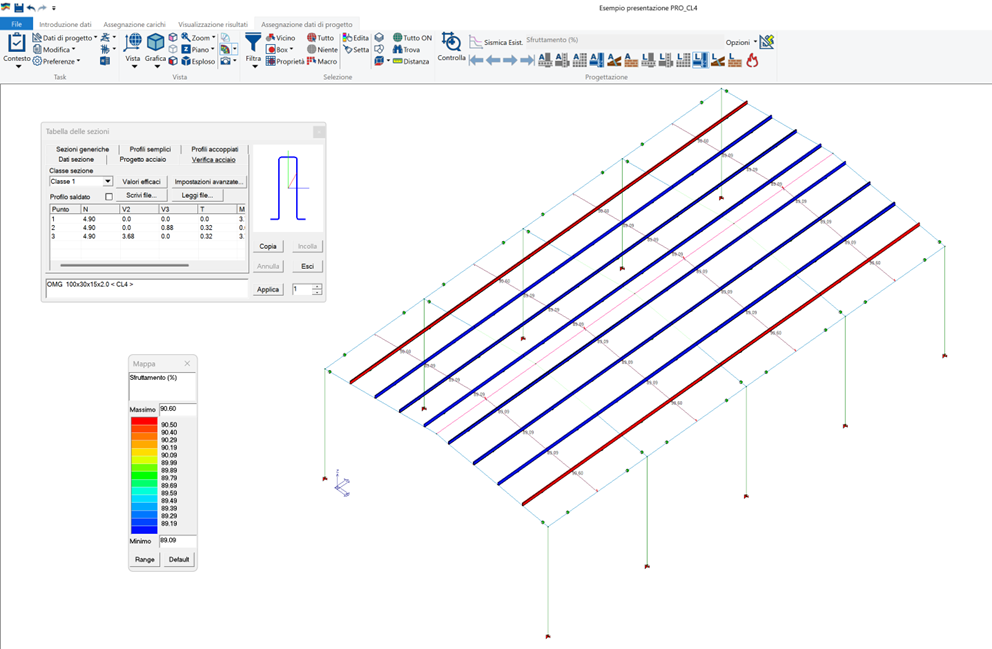The height and width of the screenshot is (649, 992).
Task: Click the highlighted L steel column design icon
Action: point(700,60)
